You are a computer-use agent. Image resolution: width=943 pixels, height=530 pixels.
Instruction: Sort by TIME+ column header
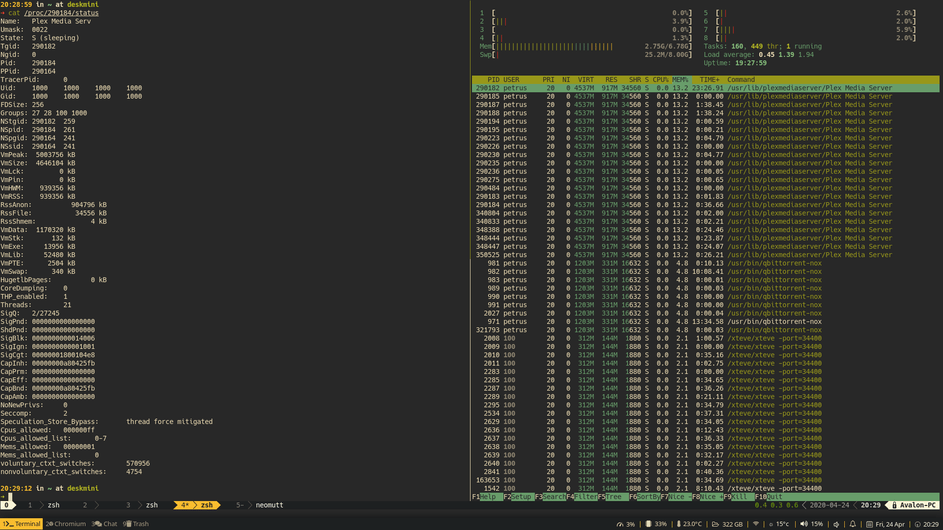pos(709,79)
